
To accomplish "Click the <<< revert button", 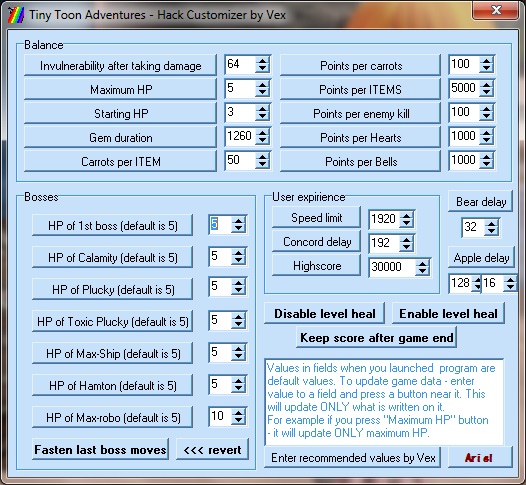I will [212, 449].
